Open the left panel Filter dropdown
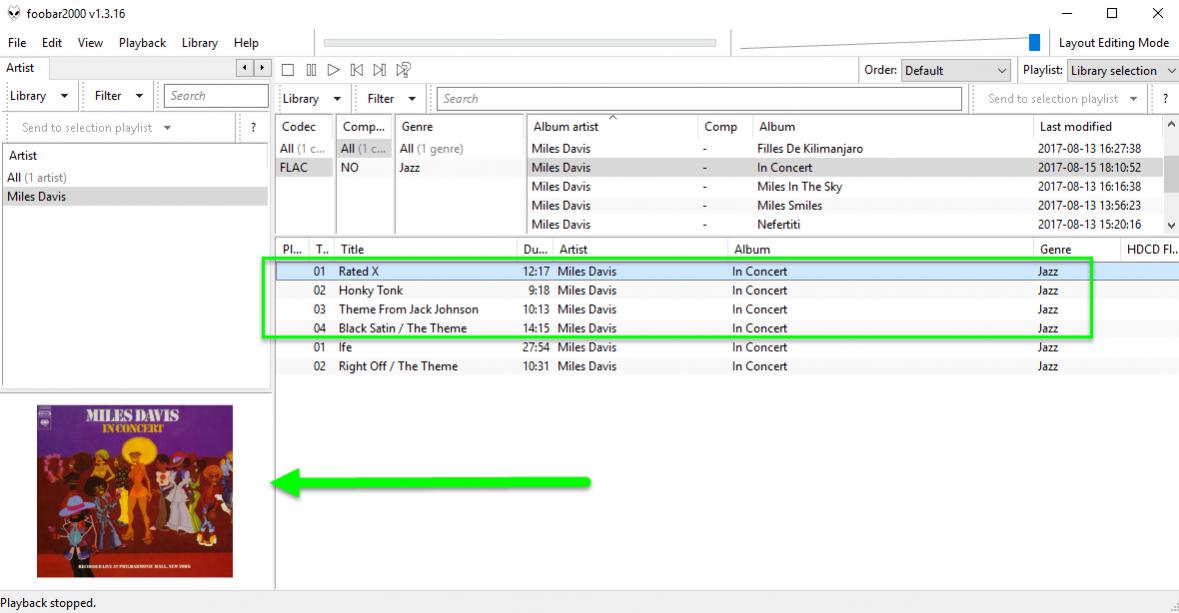 click(x=119, y=96)
